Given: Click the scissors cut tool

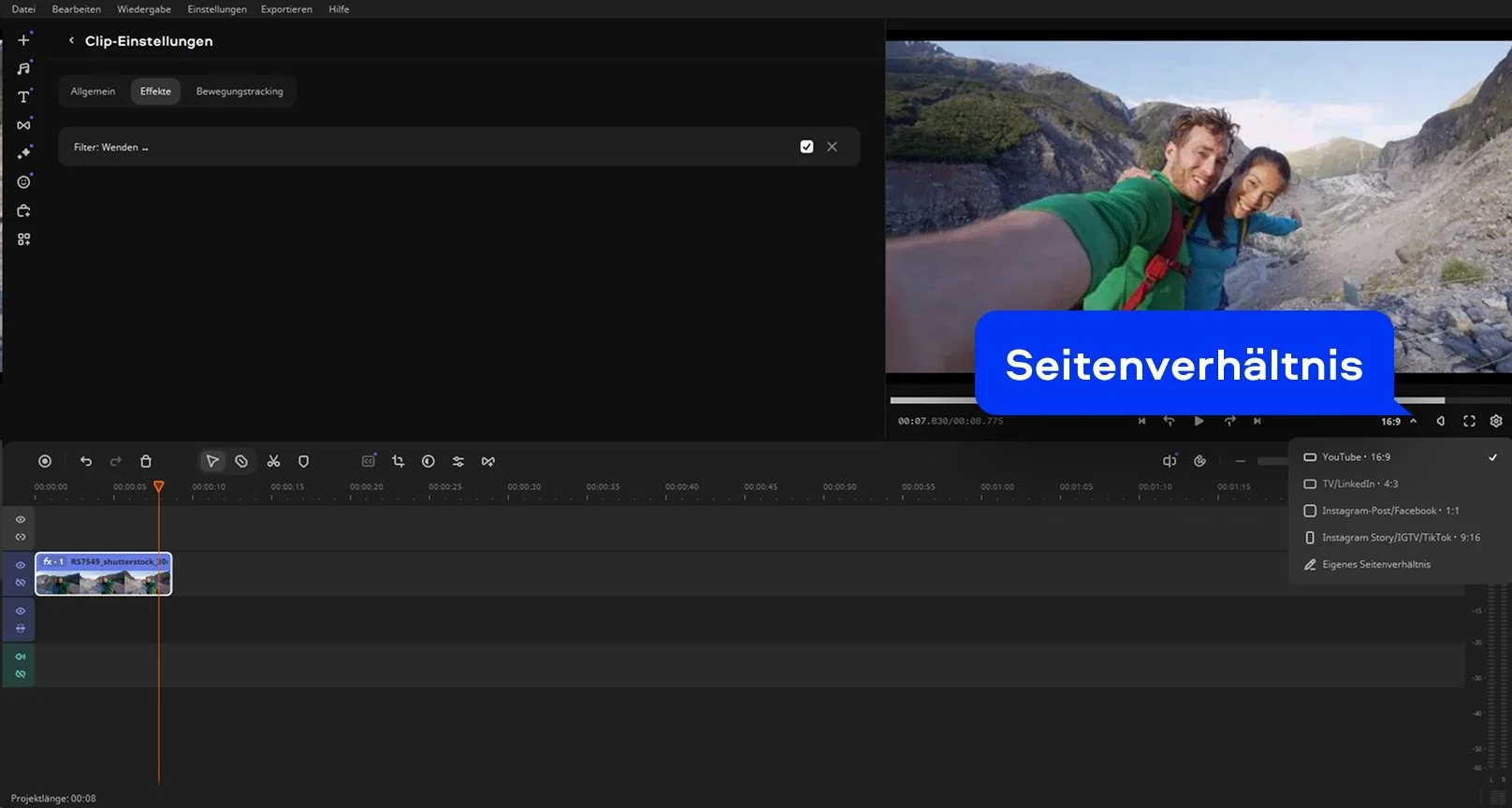Looking at the screenshot, I should coord(273,461).
